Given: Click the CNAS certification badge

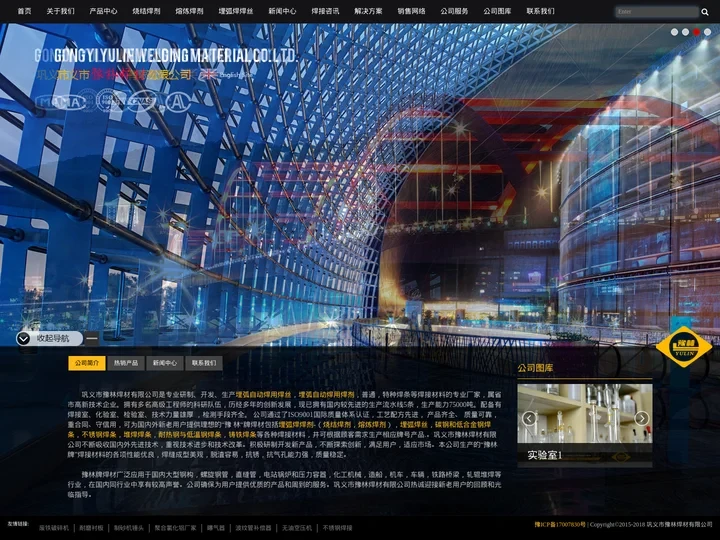Looking at the screenshot, I should pos(141,101).
